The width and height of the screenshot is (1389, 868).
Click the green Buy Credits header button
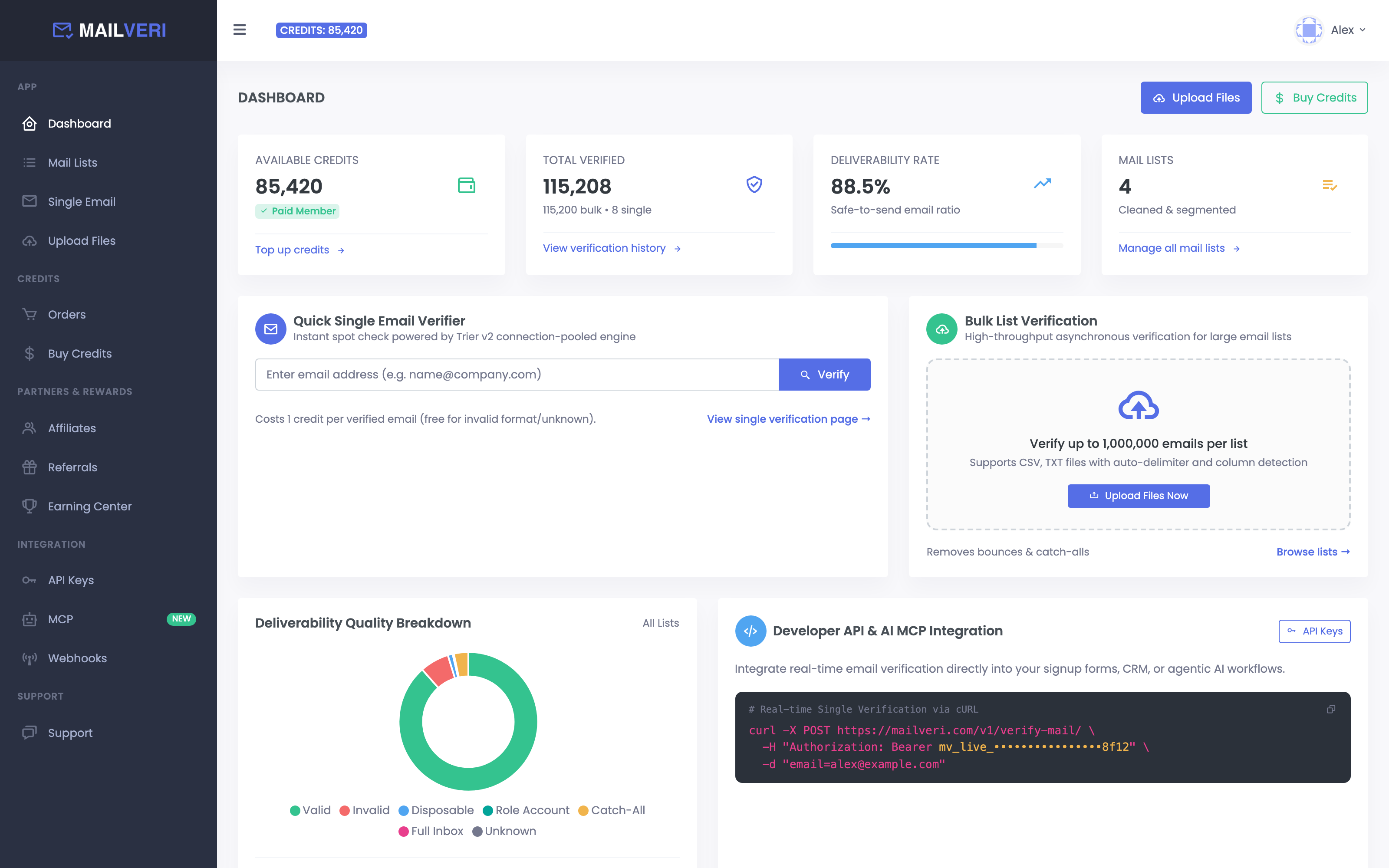coord(1314,98)
